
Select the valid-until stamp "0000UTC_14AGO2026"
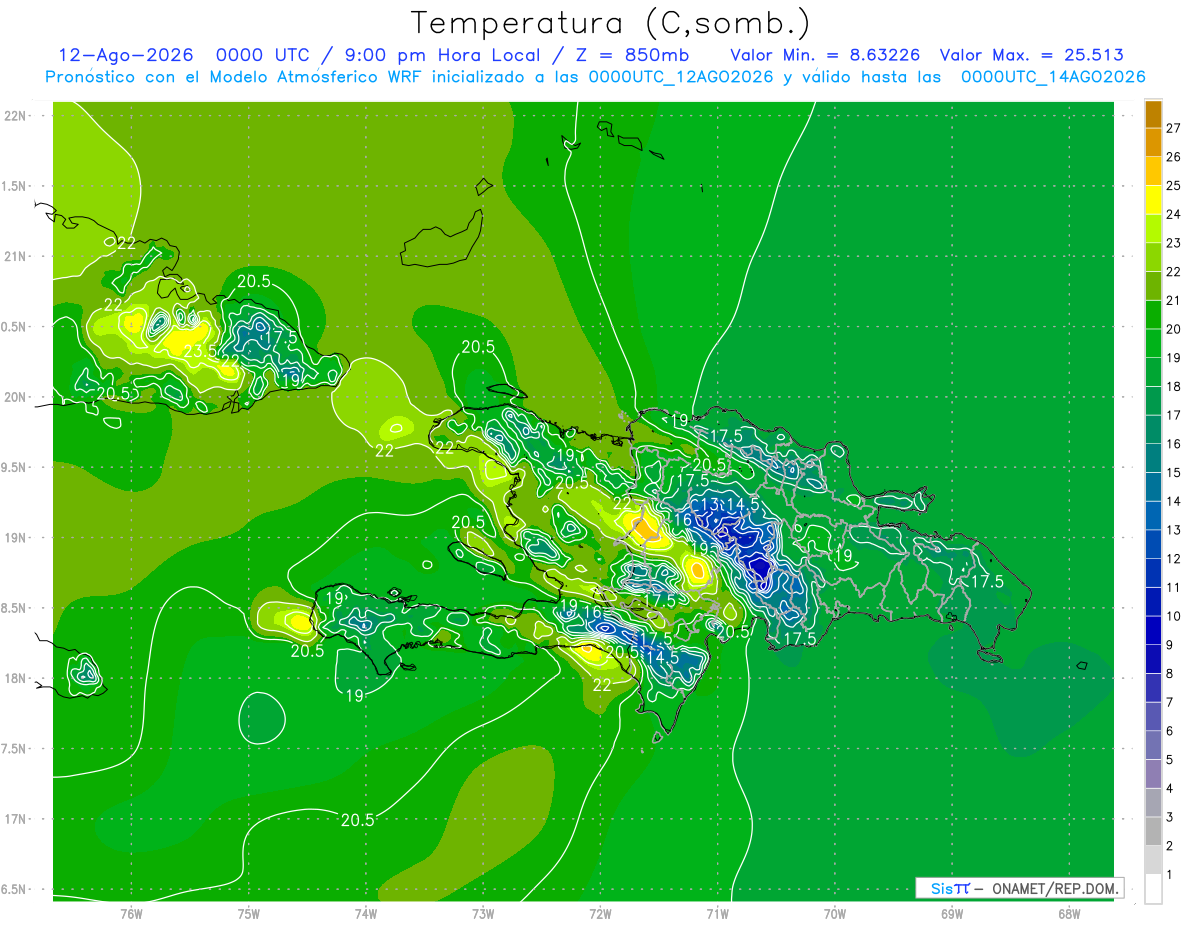pos(1053,77)
